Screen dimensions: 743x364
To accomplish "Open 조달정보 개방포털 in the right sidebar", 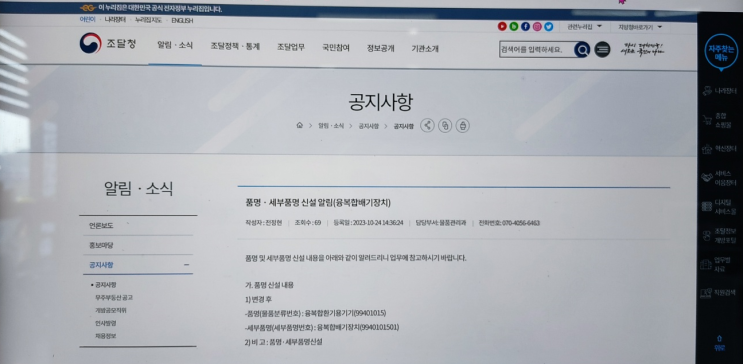I will [719, 236].
